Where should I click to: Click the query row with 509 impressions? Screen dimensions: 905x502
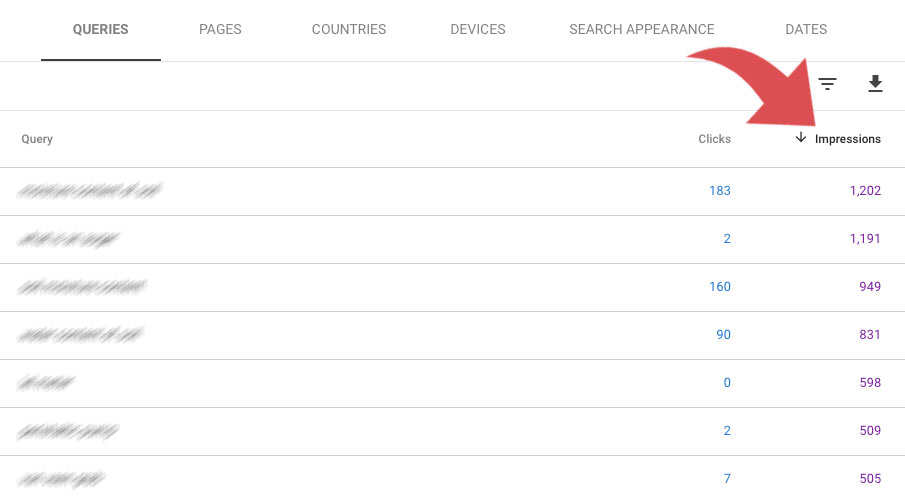click(x=452, y=431)
